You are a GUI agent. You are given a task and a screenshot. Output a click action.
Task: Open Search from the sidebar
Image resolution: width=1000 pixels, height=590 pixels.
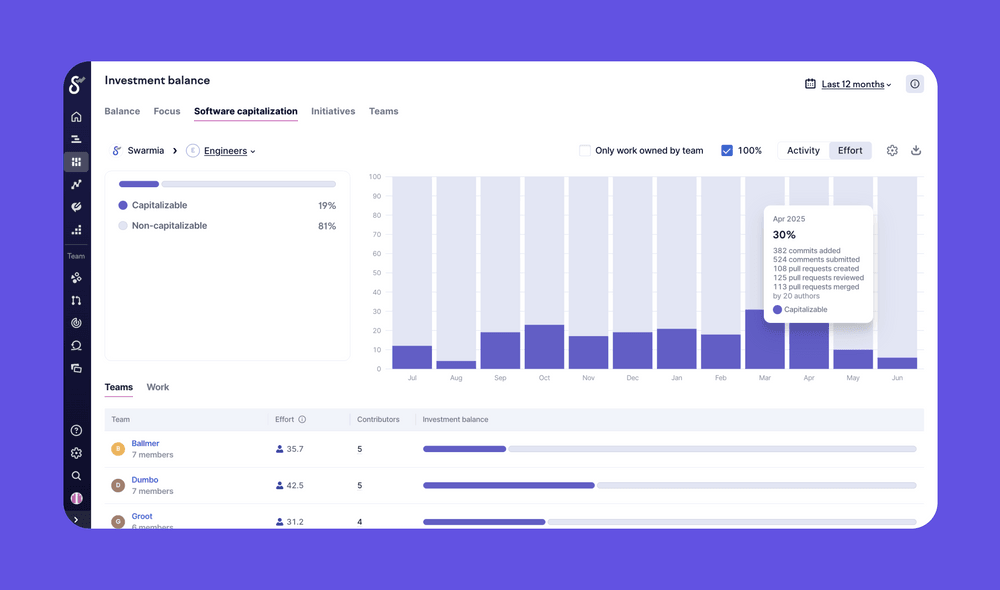pyautogui.click(x=76, y=475)
